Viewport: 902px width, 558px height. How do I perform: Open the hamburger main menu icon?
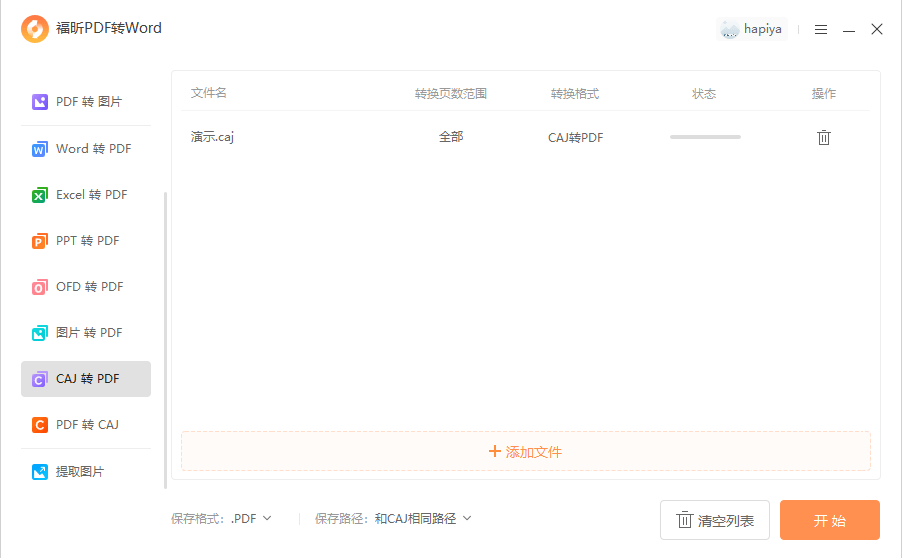pyautogui.click(x=821, y=29)
